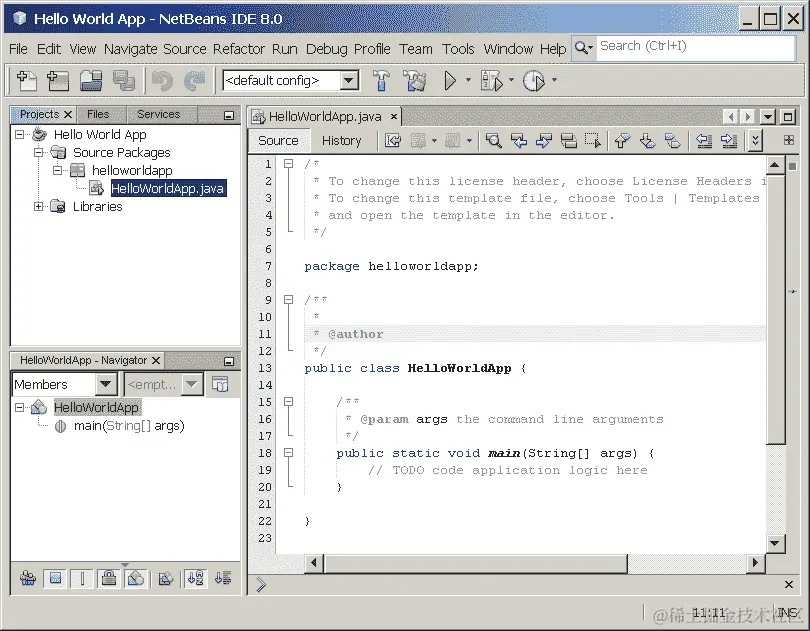Click the collapse fold marker next to main method
810x631 pixels.
pyautogui.click(x=288, y=452)
